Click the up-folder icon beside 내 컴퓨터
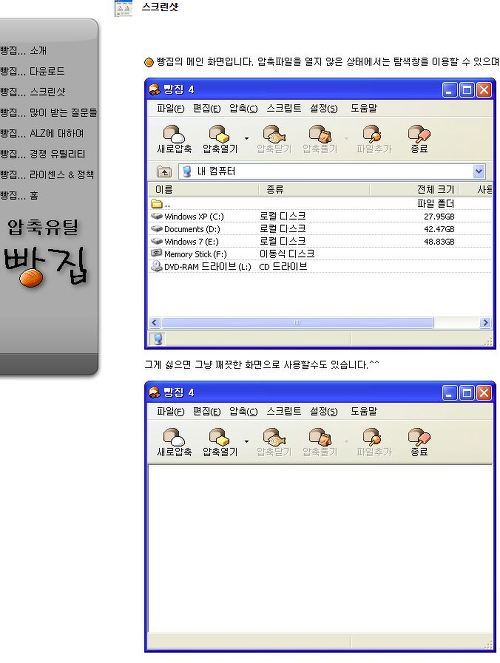This screenshot has width=500, height=663. (x=164, y=171)
